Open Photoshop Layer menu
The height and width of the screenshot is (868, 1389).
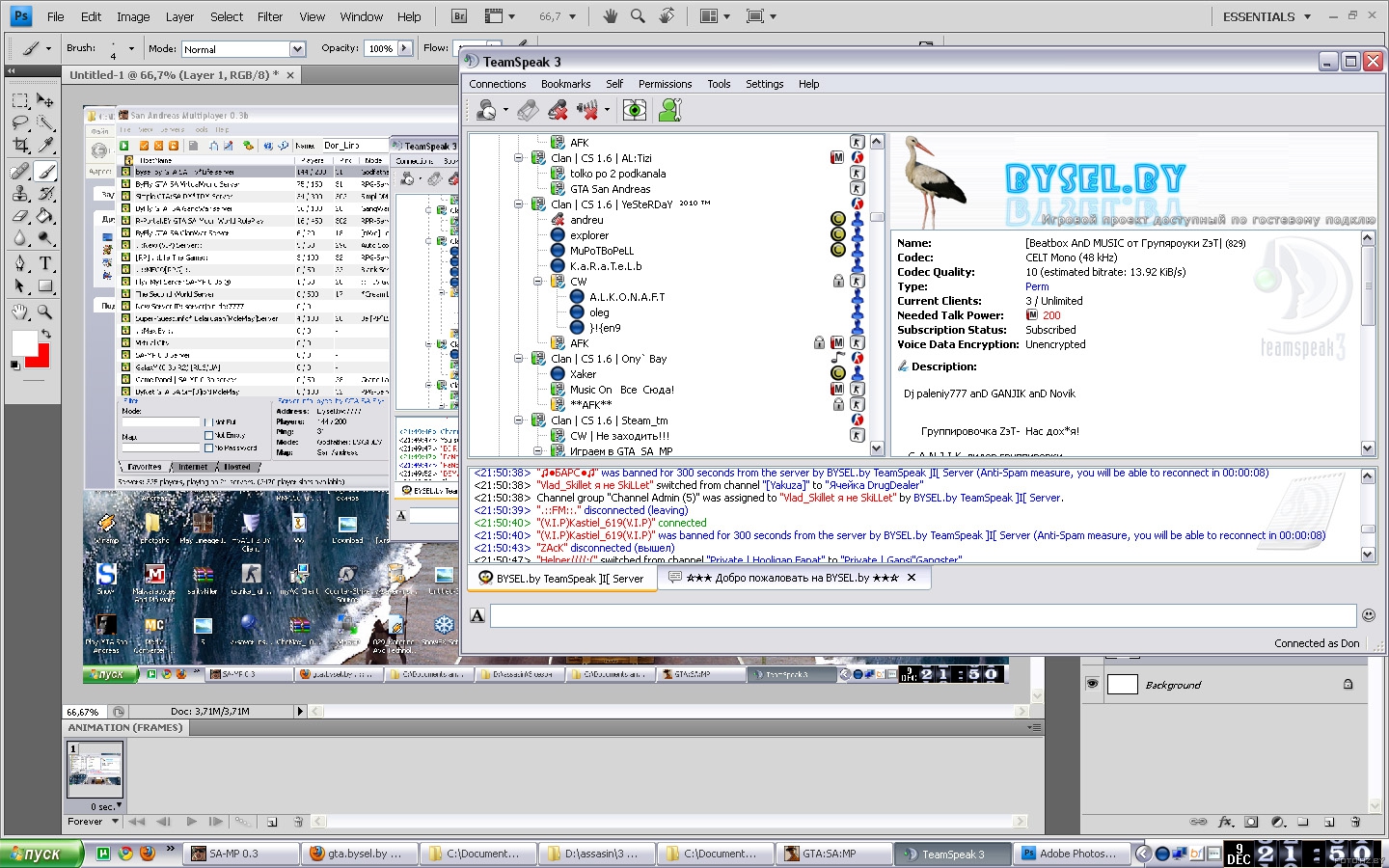[x=179, y=16]
